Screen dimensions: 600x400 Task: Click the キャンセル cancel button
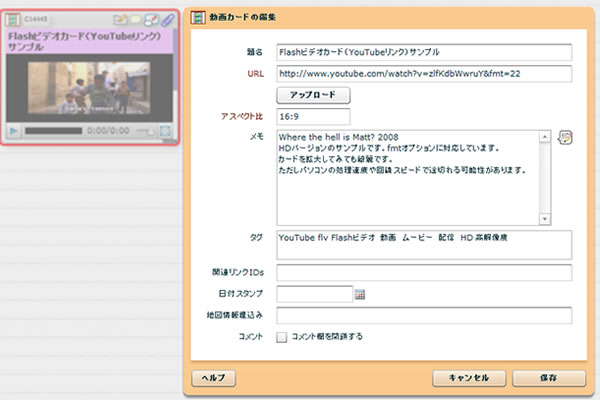tap(468, 378)
